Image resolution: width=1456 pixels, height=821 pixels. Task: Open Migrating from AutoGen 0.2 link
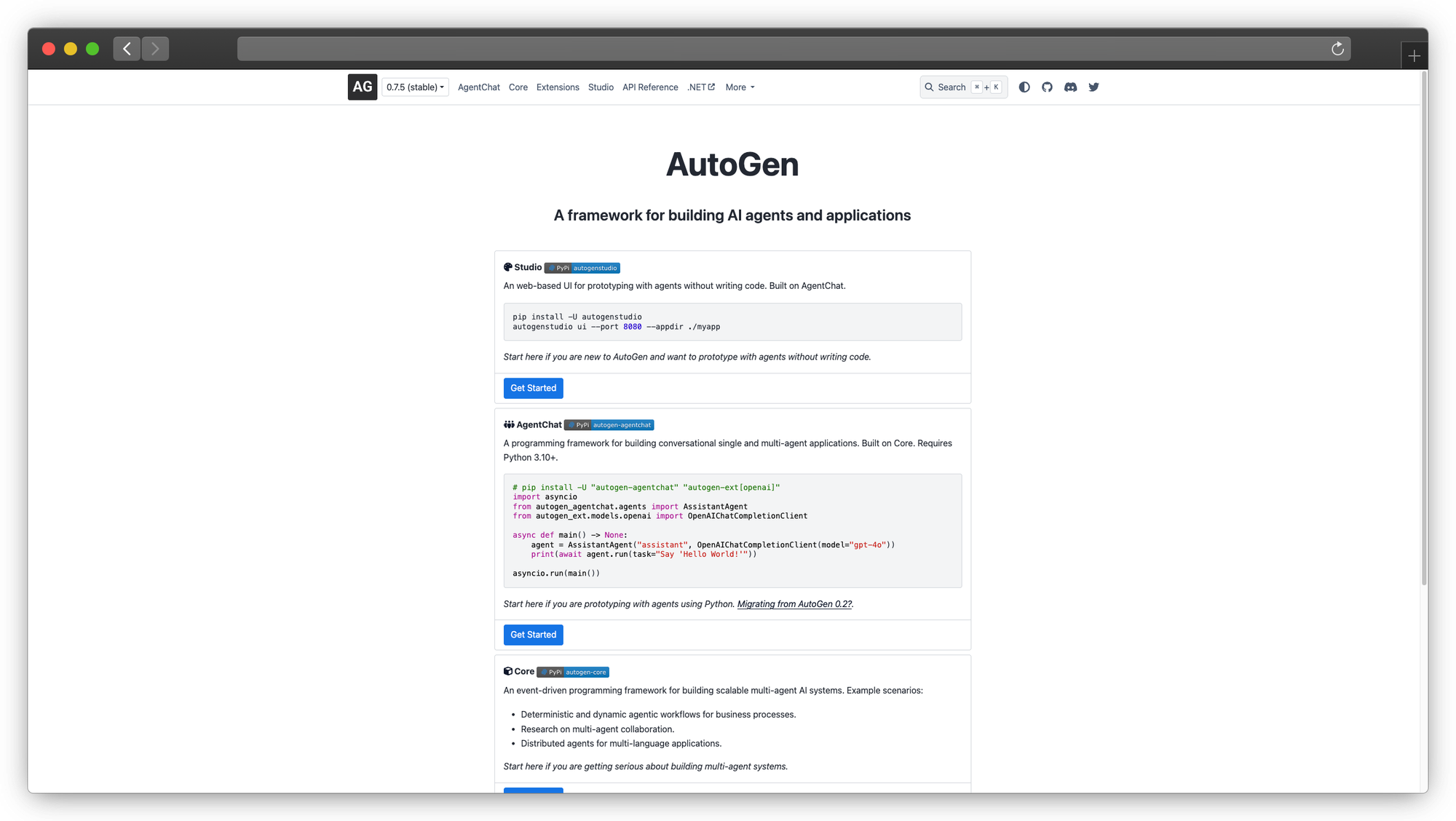pyautogui.click(x=794, y=604)
